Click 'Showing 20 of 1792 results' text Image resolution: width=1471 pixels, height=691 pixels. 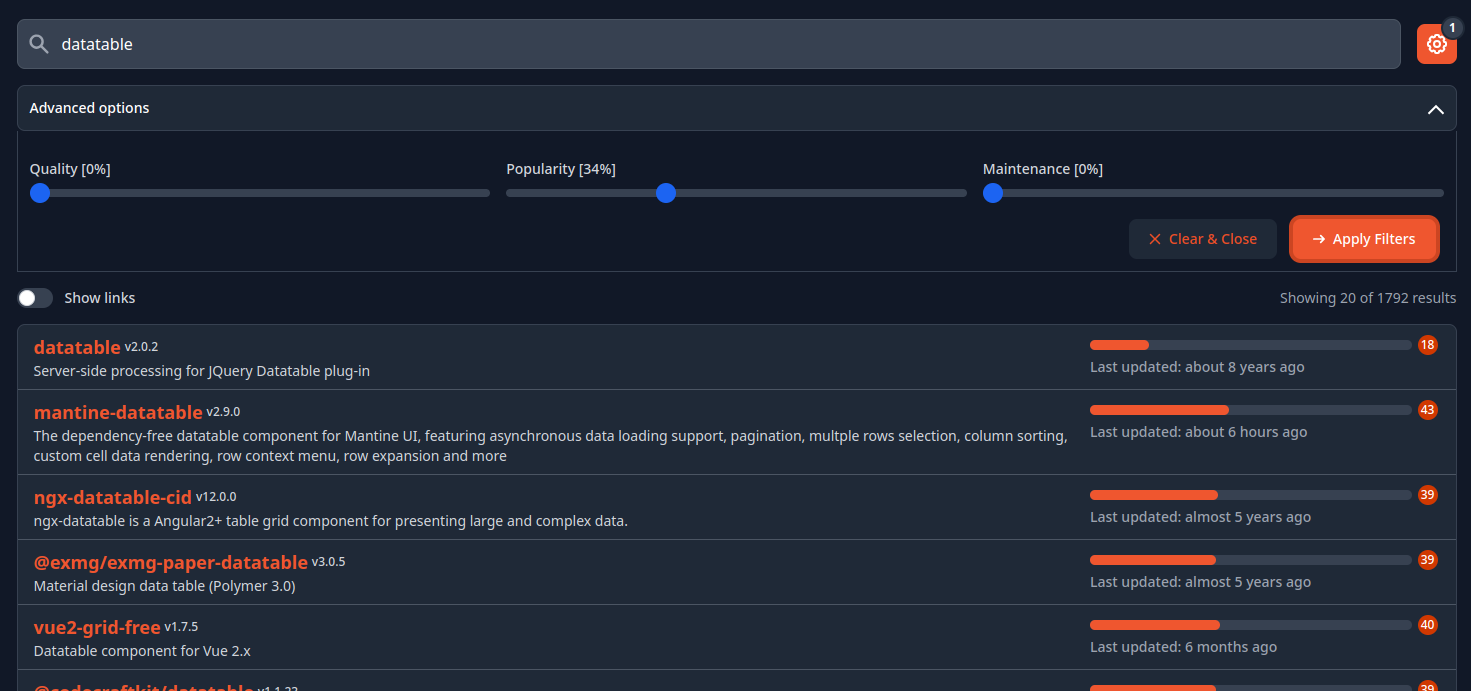1368,298
